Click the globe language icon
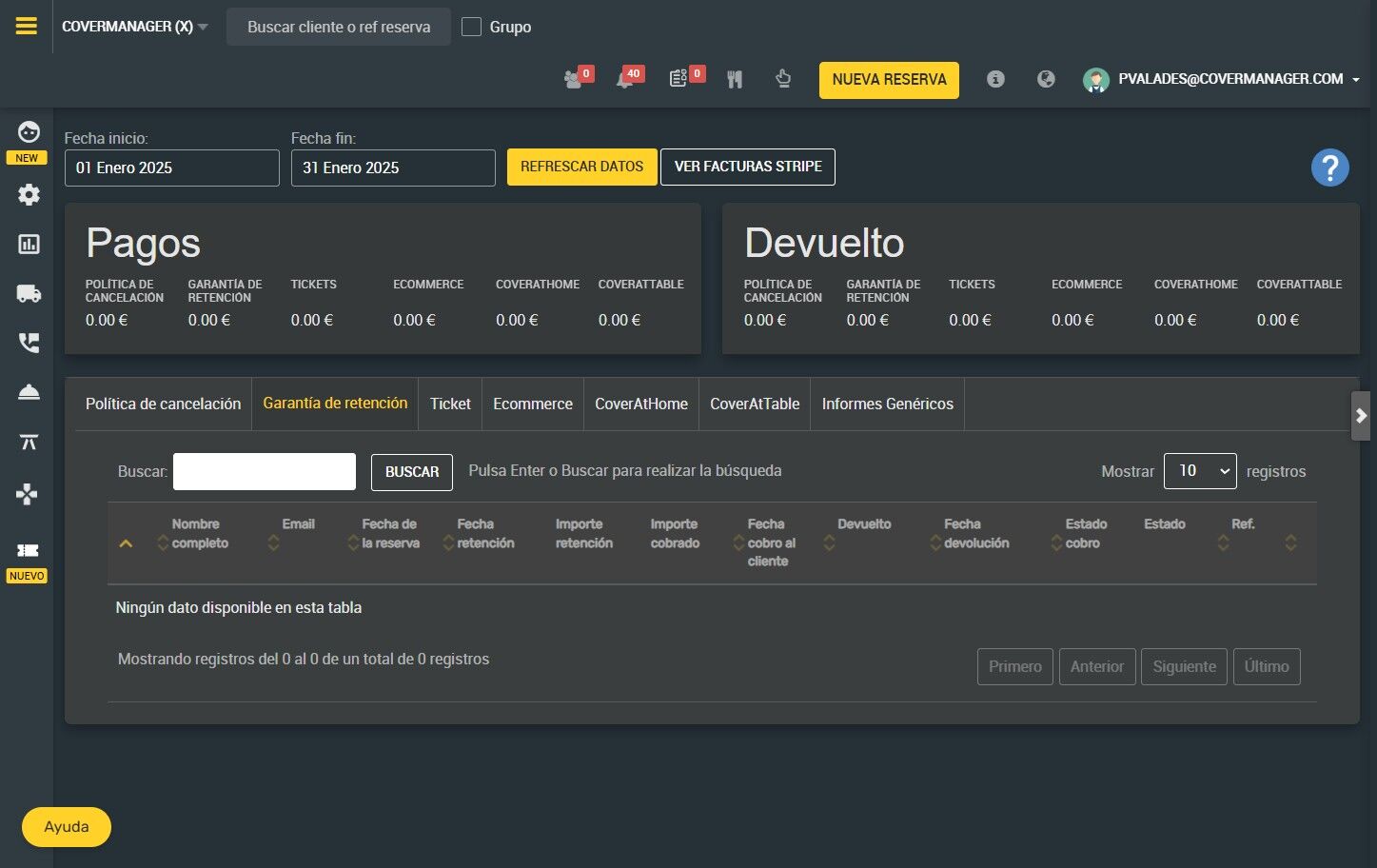 (x=1046, y=79)
